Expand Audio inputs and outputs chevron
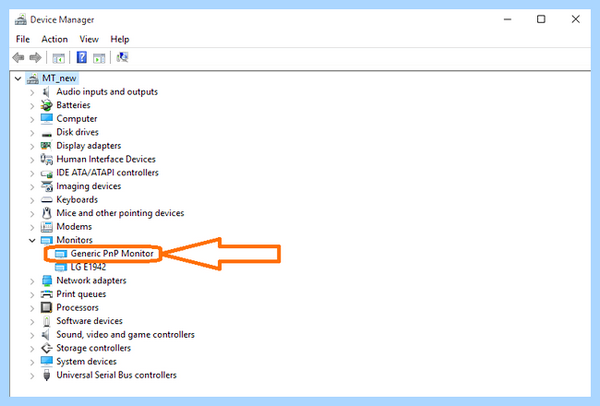Viewport: 600px width, 406px height. coord(32,92)
